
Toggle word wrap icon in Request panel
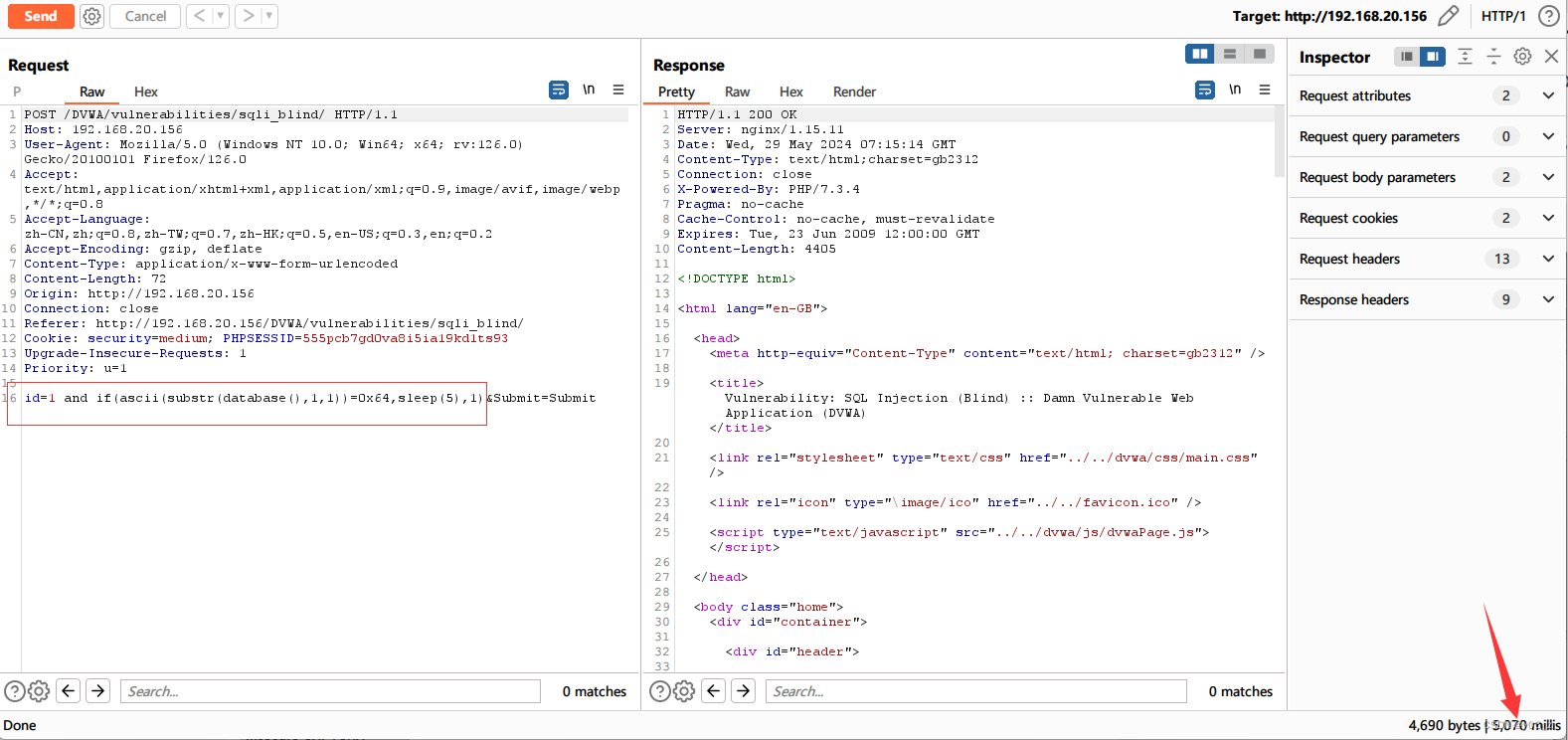(x=559, y=90)
